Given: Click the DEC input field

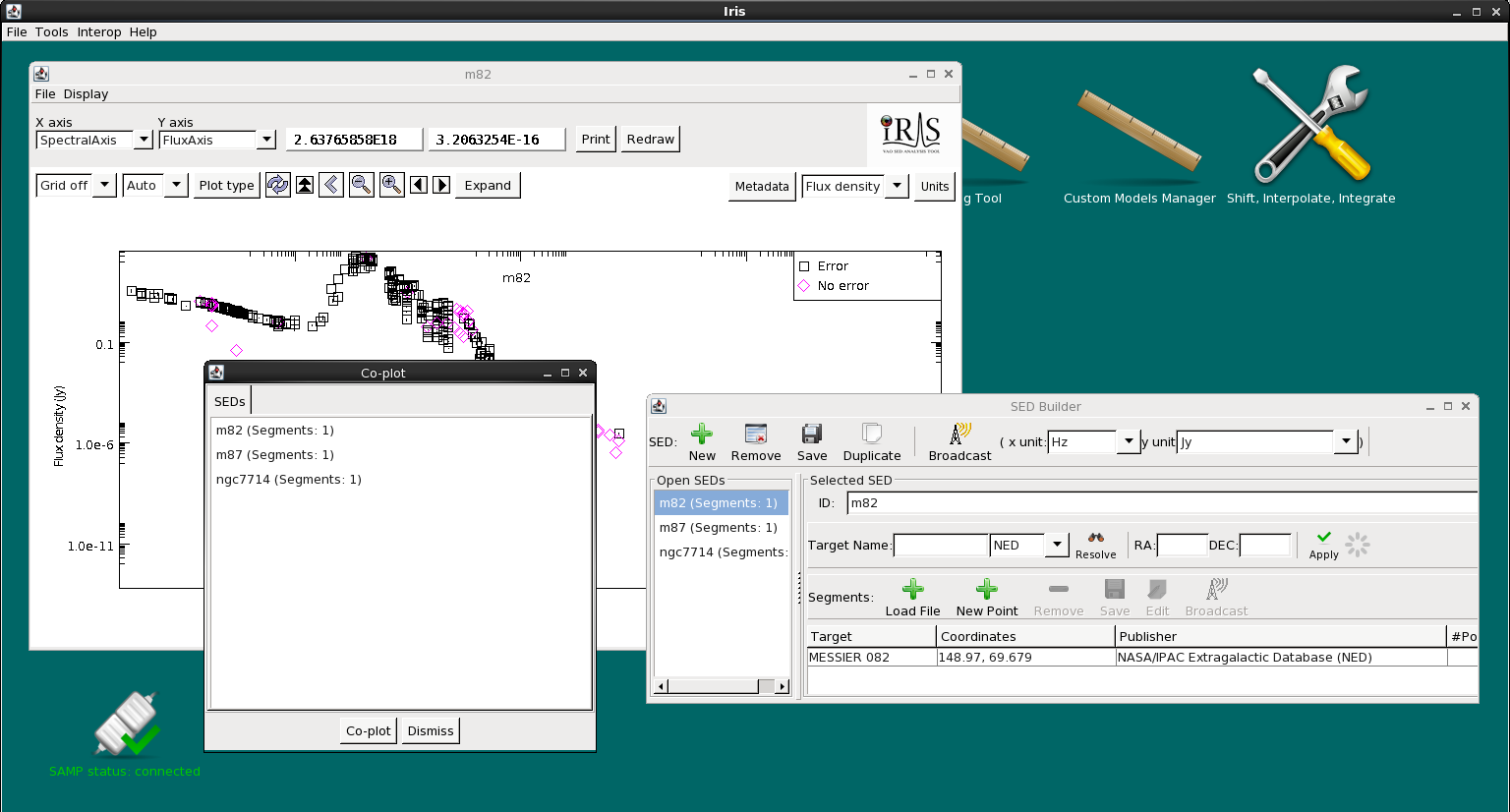Looking at the screenshot, I should pos(1265,545).
